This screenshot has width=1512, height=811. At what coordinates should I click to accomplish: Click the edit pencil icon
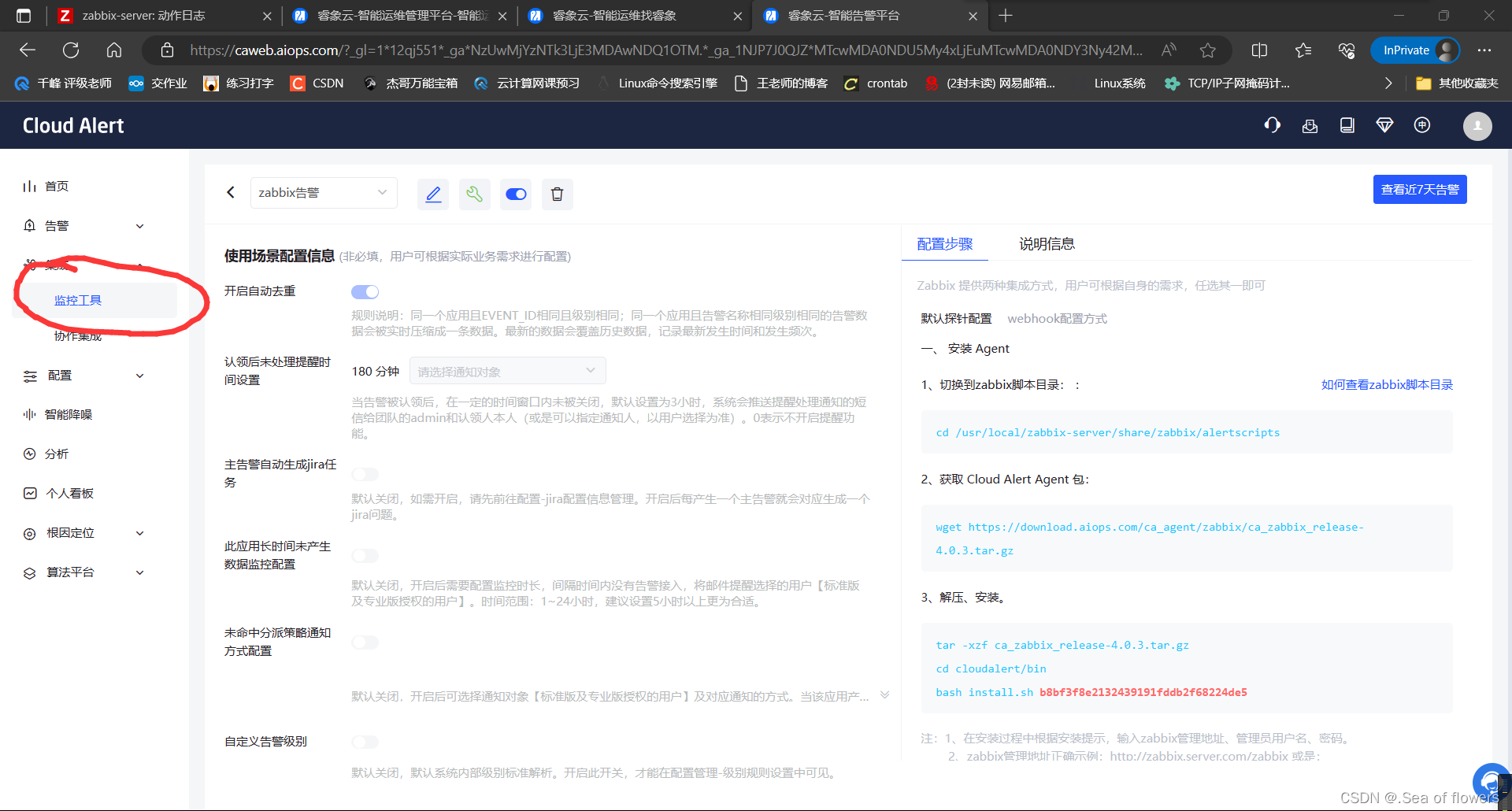(x=433, y=194)
